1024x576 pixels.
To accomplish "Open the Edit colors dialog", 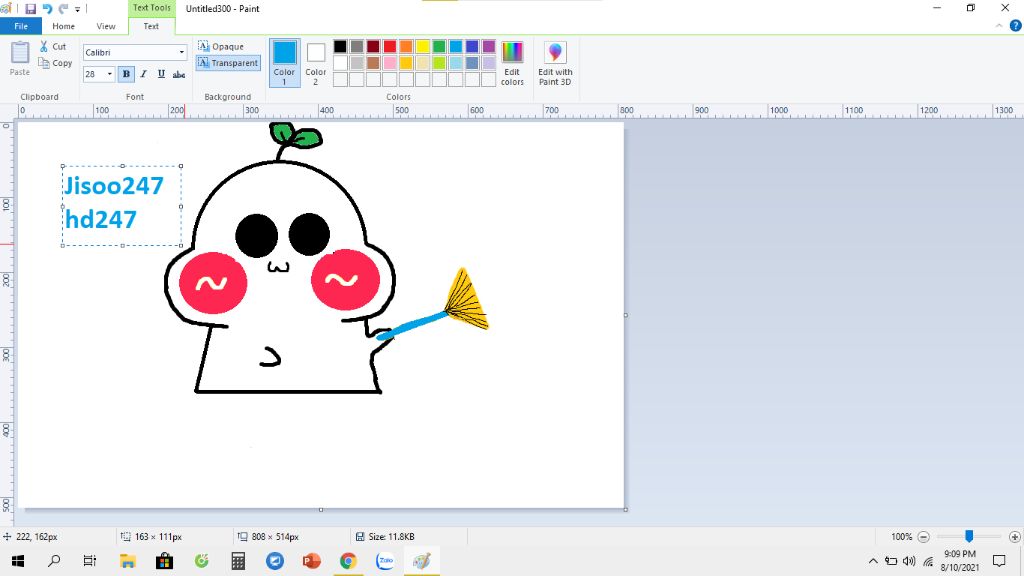I will tap(512, 63).
